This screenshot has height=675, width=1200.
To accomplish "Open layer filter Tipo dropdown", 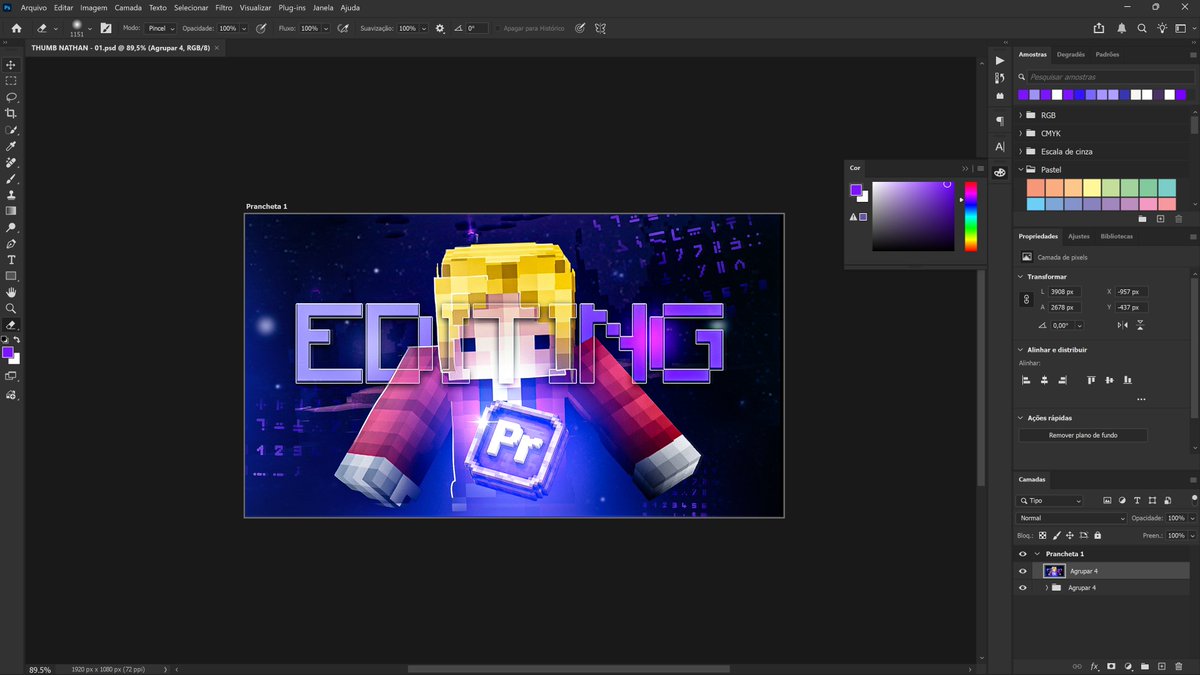I will (x=1050, y=500).
